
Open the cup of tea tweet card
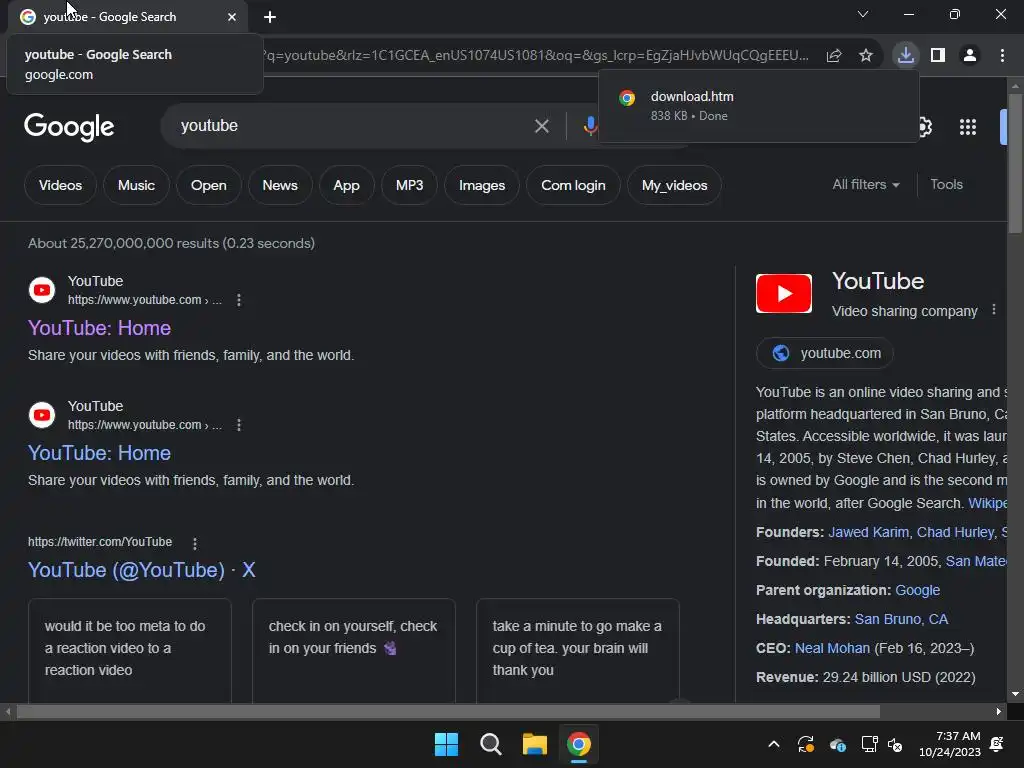click(x=577, y=650)
